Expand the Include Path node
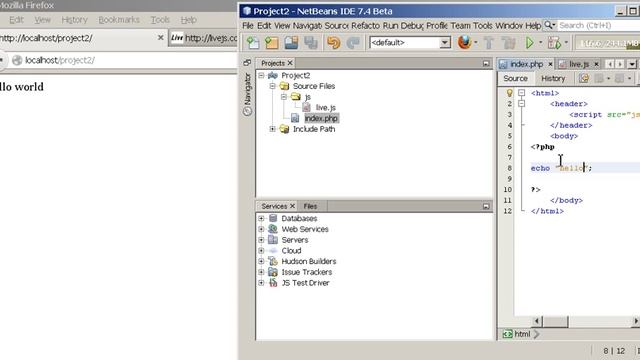This screenshot has height=360, width=640. point(273,129)
